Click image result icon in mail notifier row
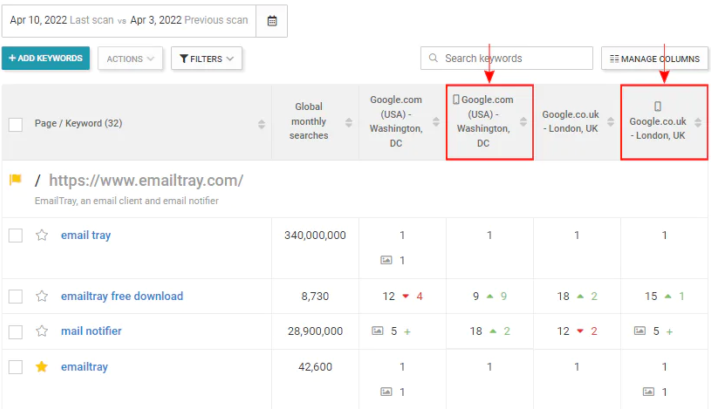The height and width of the screenshot is (409, 711). (x=377, y=331)
